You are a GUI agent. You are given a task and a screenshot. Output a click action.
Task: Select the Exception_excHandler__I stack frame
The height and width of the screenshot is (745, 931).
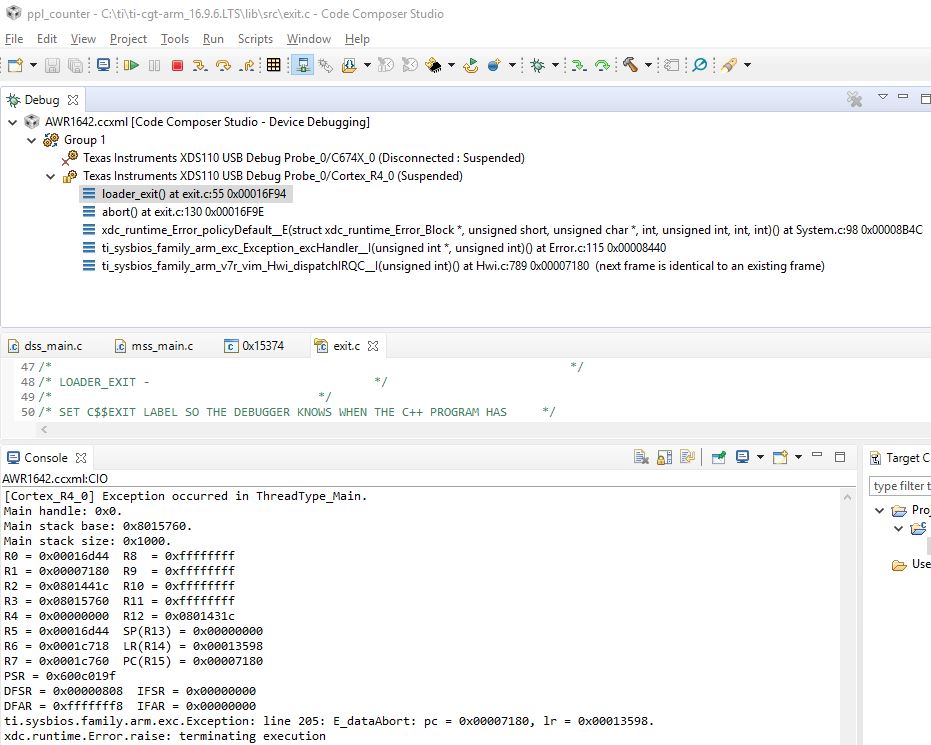[374, 248]
